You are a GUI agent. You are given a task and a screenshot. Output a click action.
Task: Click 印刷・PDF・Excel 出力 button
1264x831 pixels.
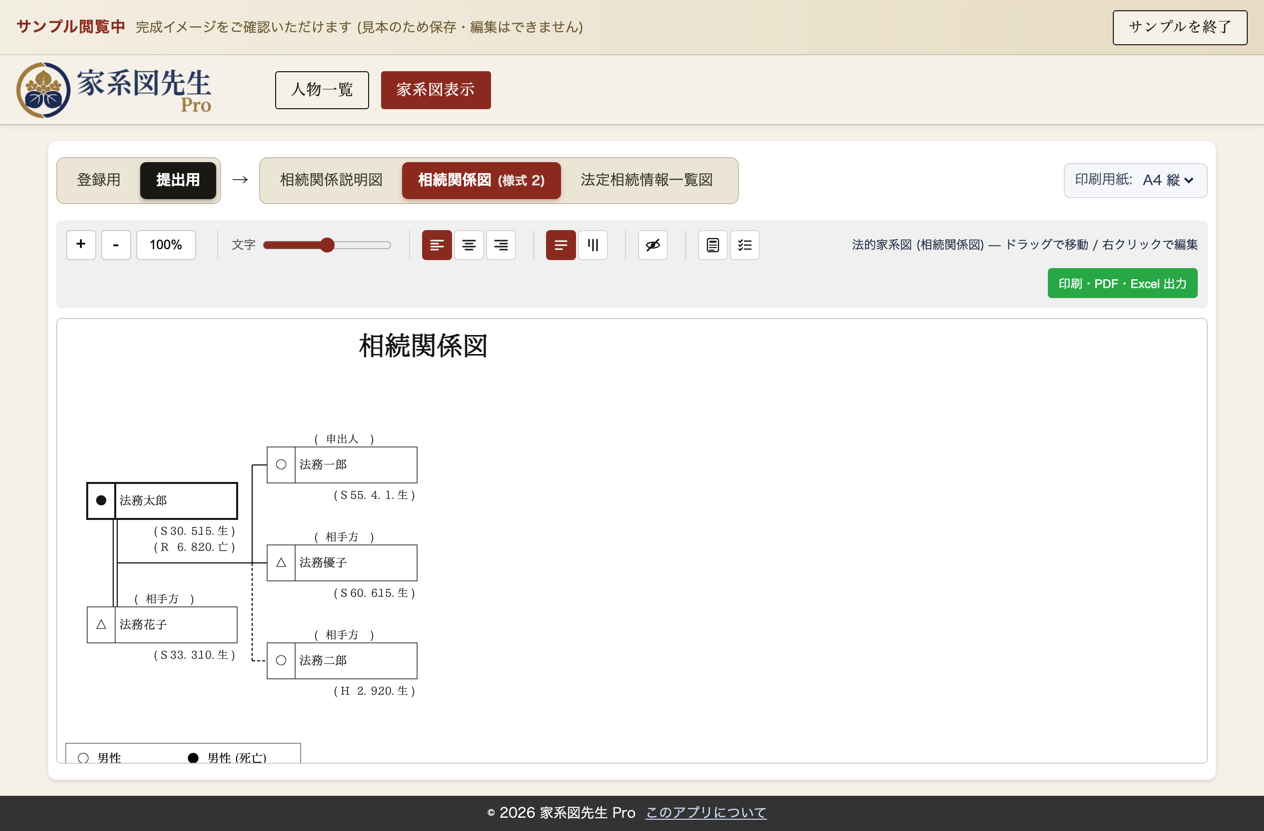click(x=1122, y=284)
